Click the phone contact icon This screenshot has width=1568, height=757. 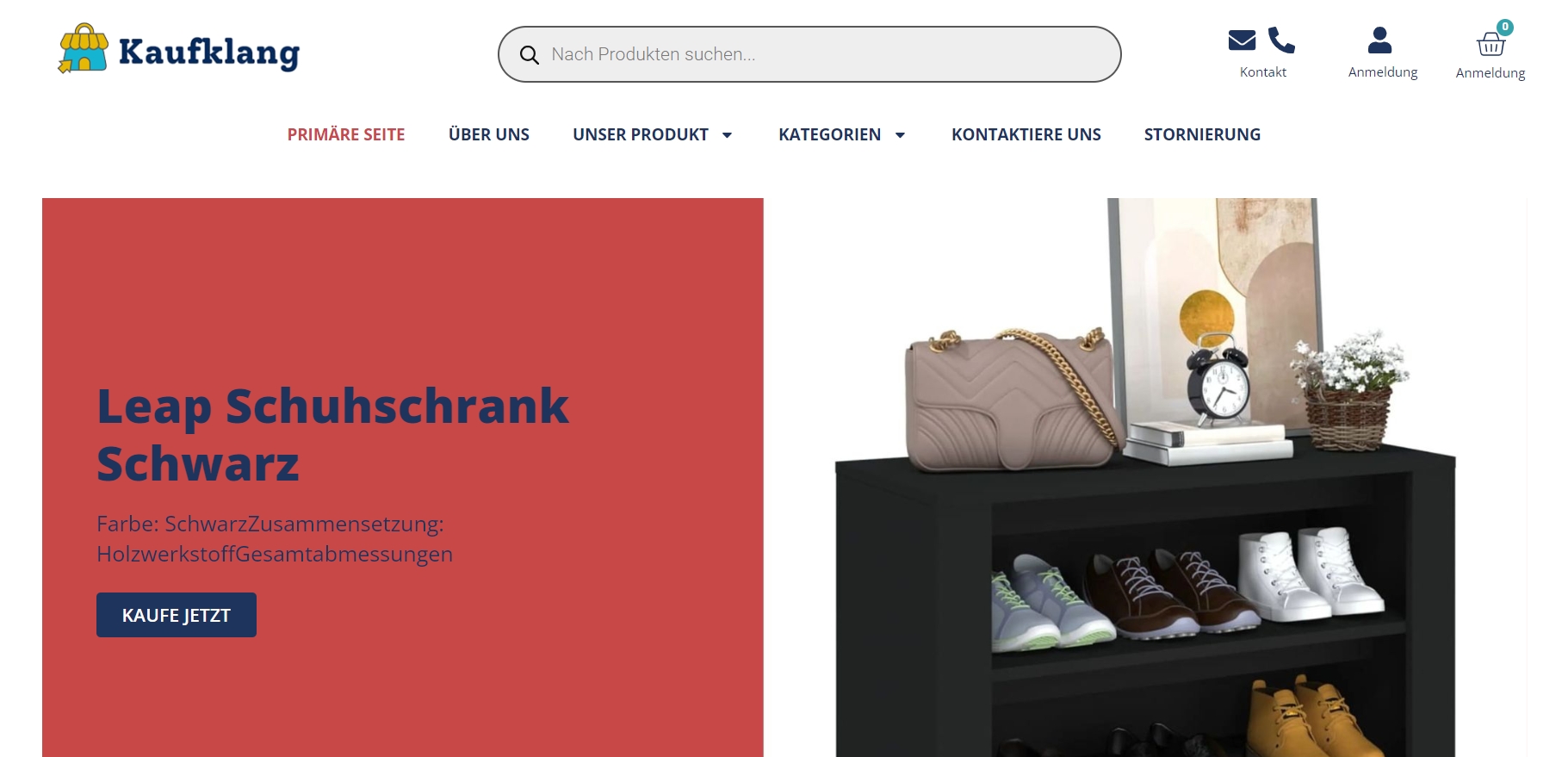point(1281,40)
